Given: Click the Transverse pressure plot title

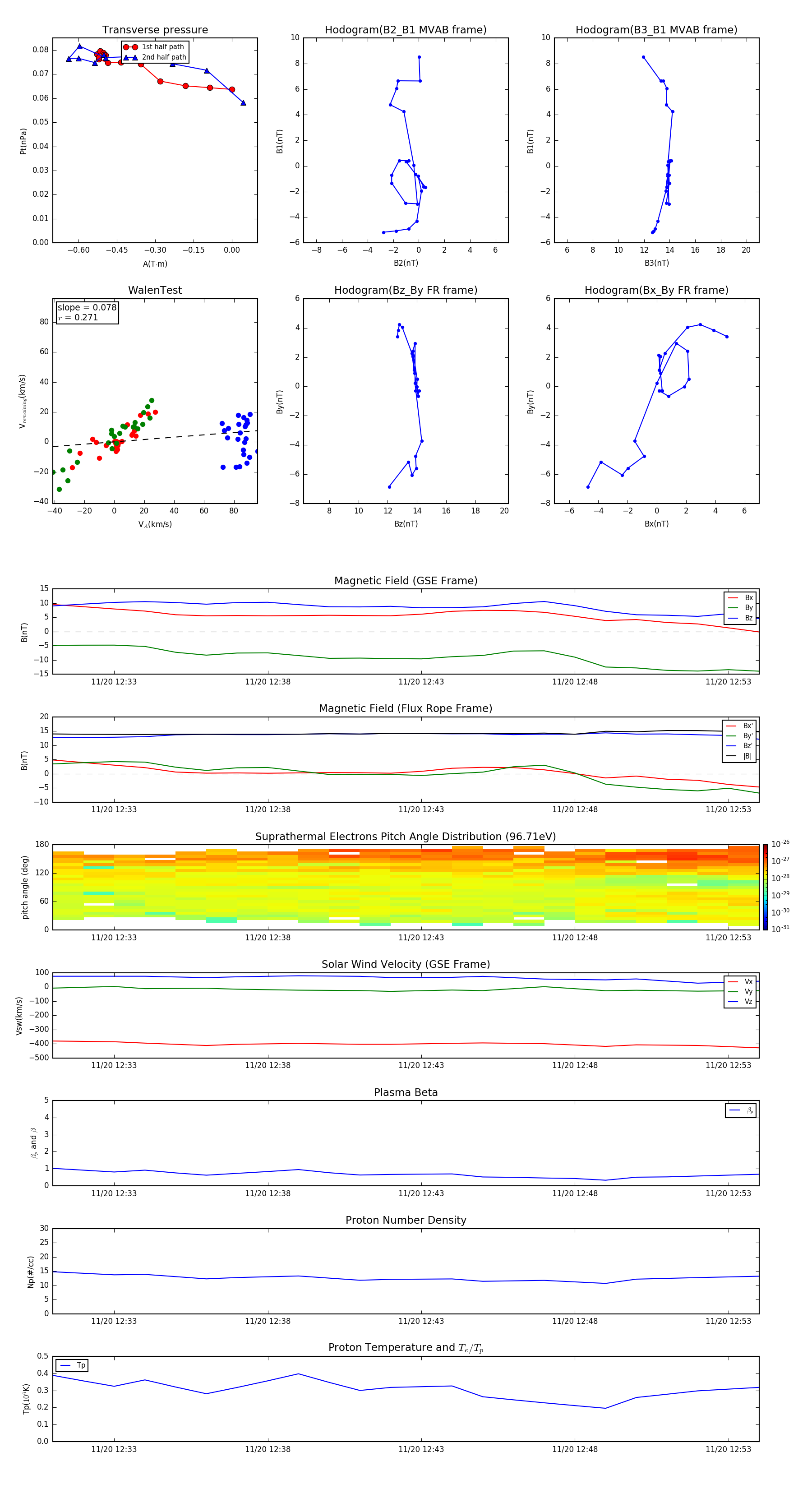Looking at the screenshot, I should coord(155,30).
